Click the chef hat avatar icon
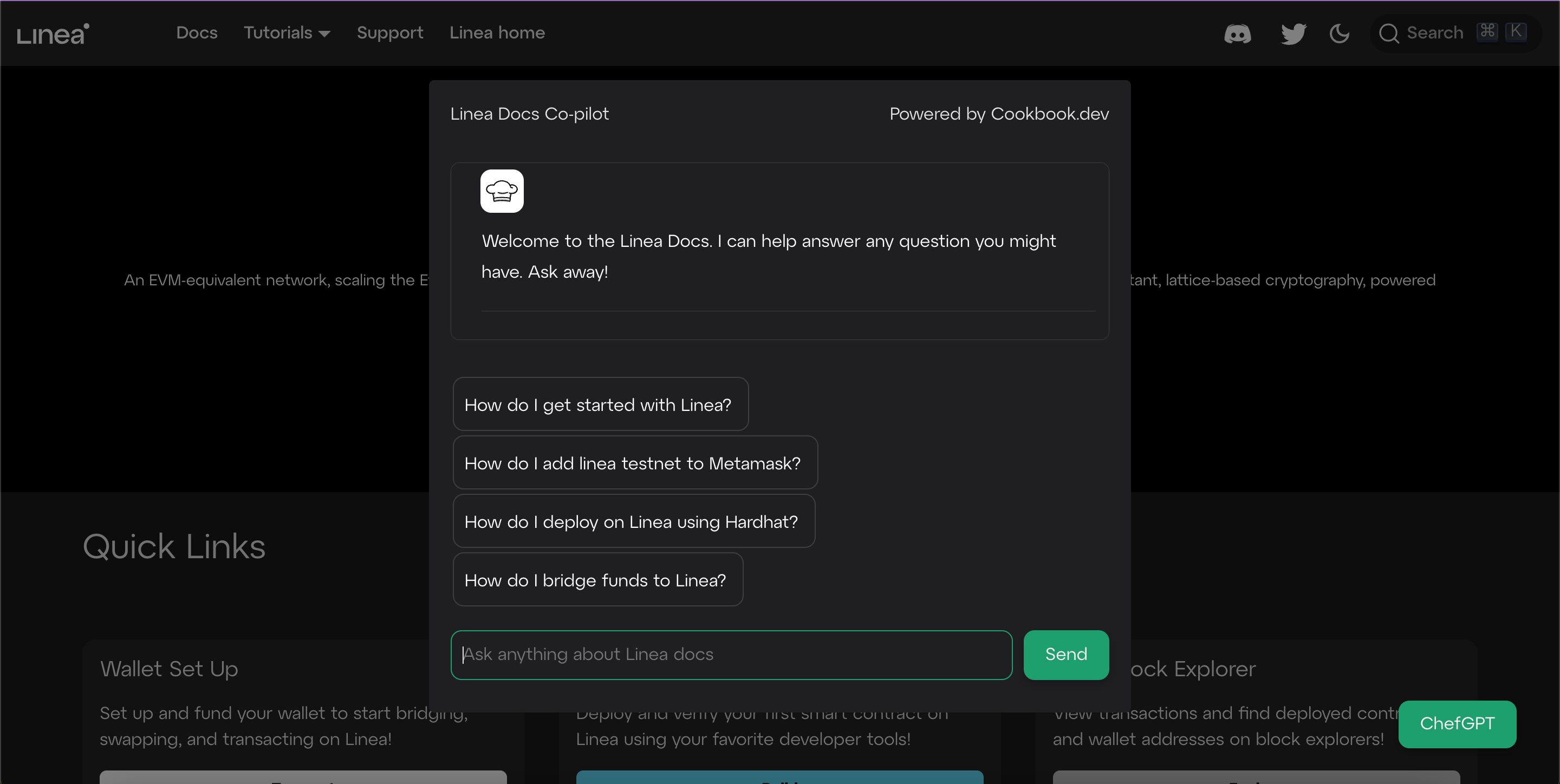 (x=502, y=191)
